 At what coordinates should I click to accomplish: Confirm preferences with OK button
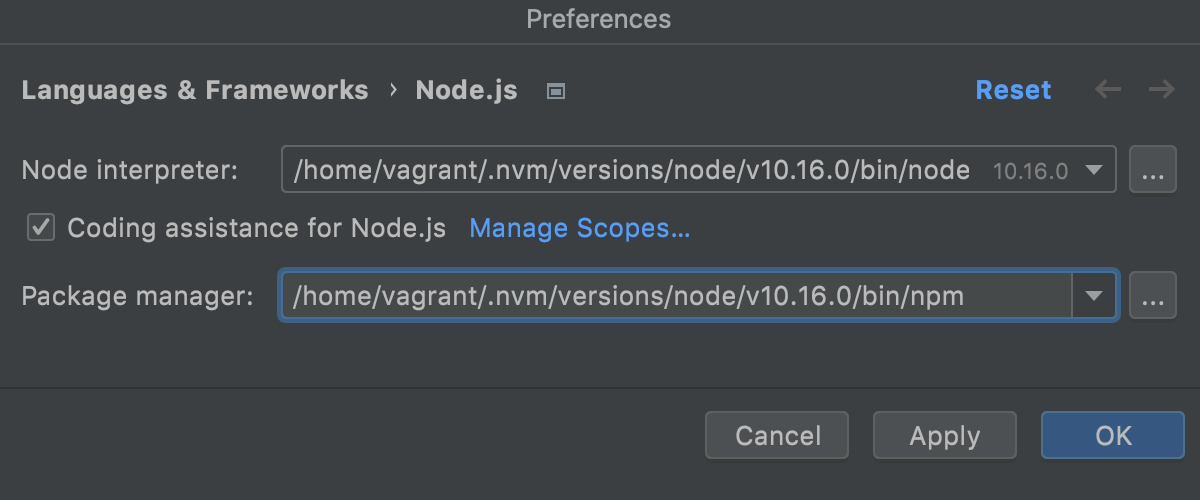coord(1112,436)
